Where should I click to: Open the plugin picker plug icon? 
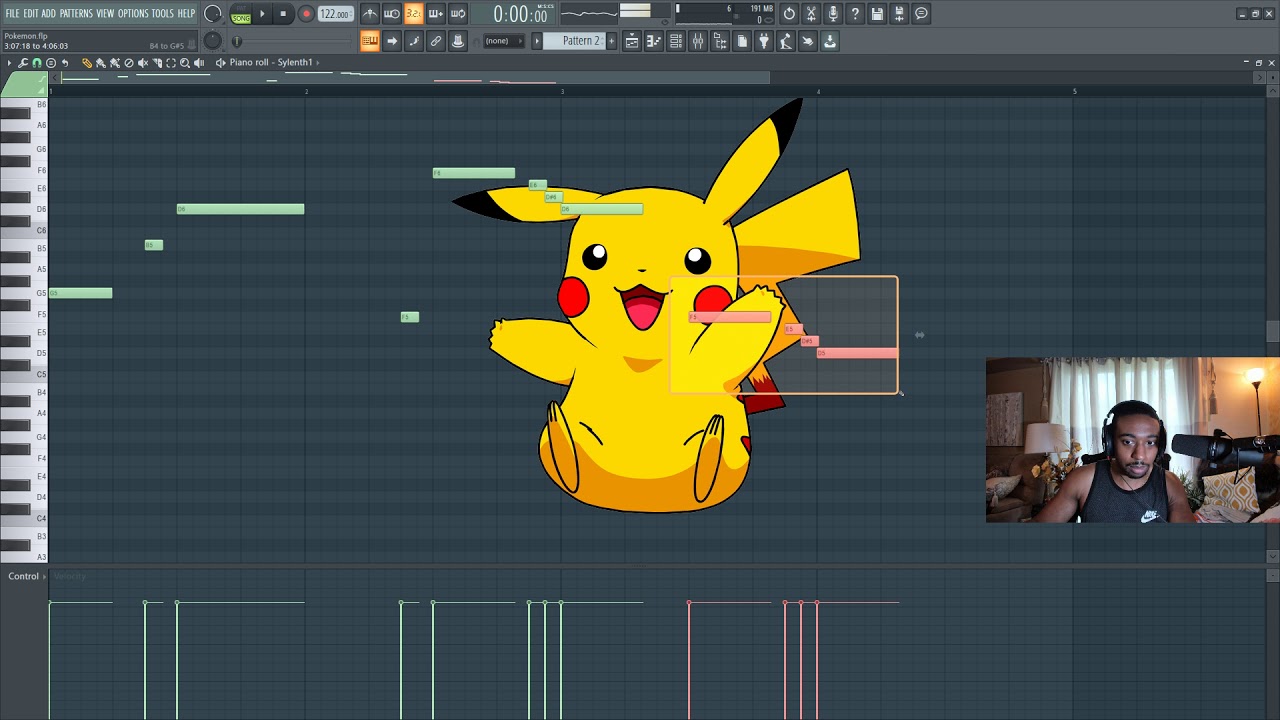(x=764, y=41)
